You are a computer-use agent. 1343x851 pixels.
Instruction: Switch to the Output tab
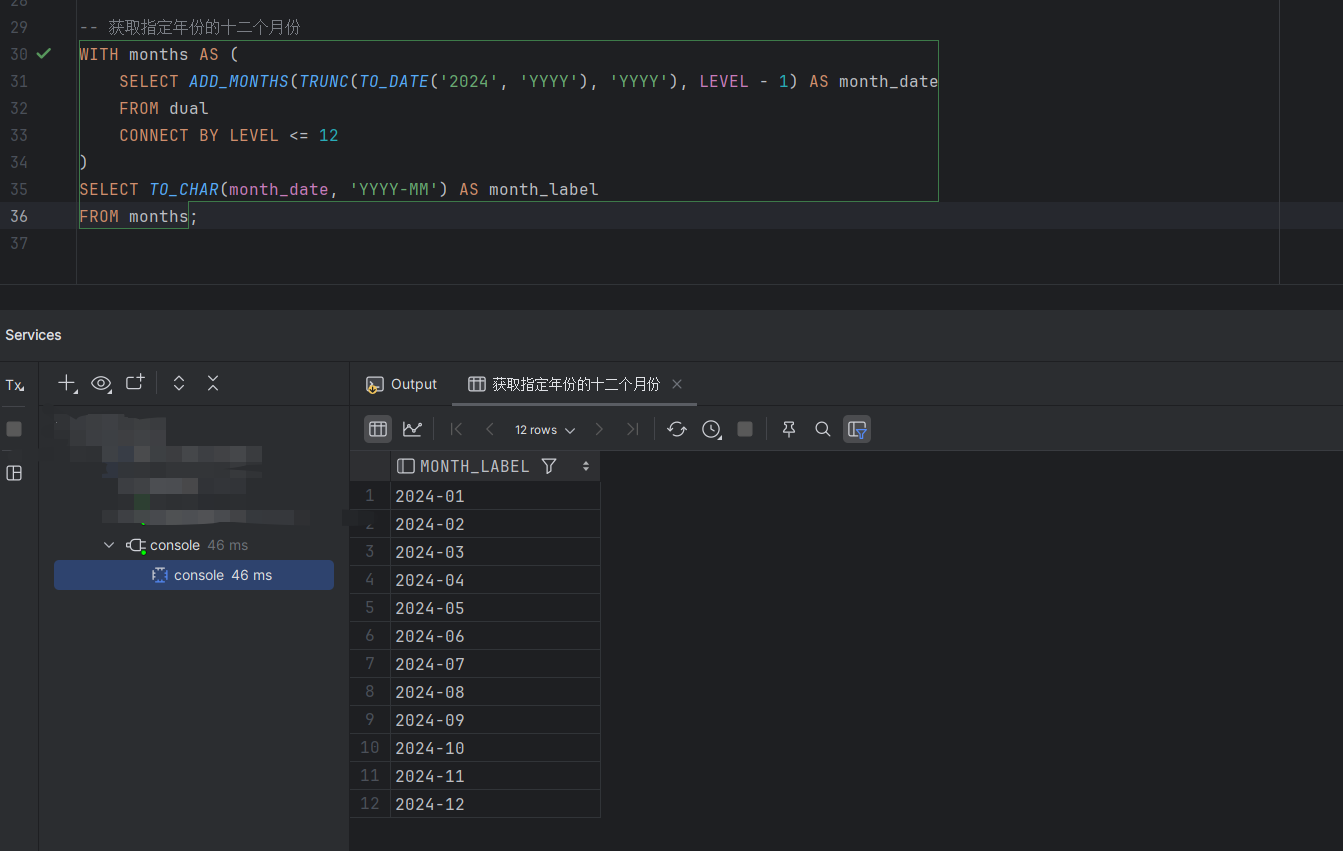pos(402,384)
